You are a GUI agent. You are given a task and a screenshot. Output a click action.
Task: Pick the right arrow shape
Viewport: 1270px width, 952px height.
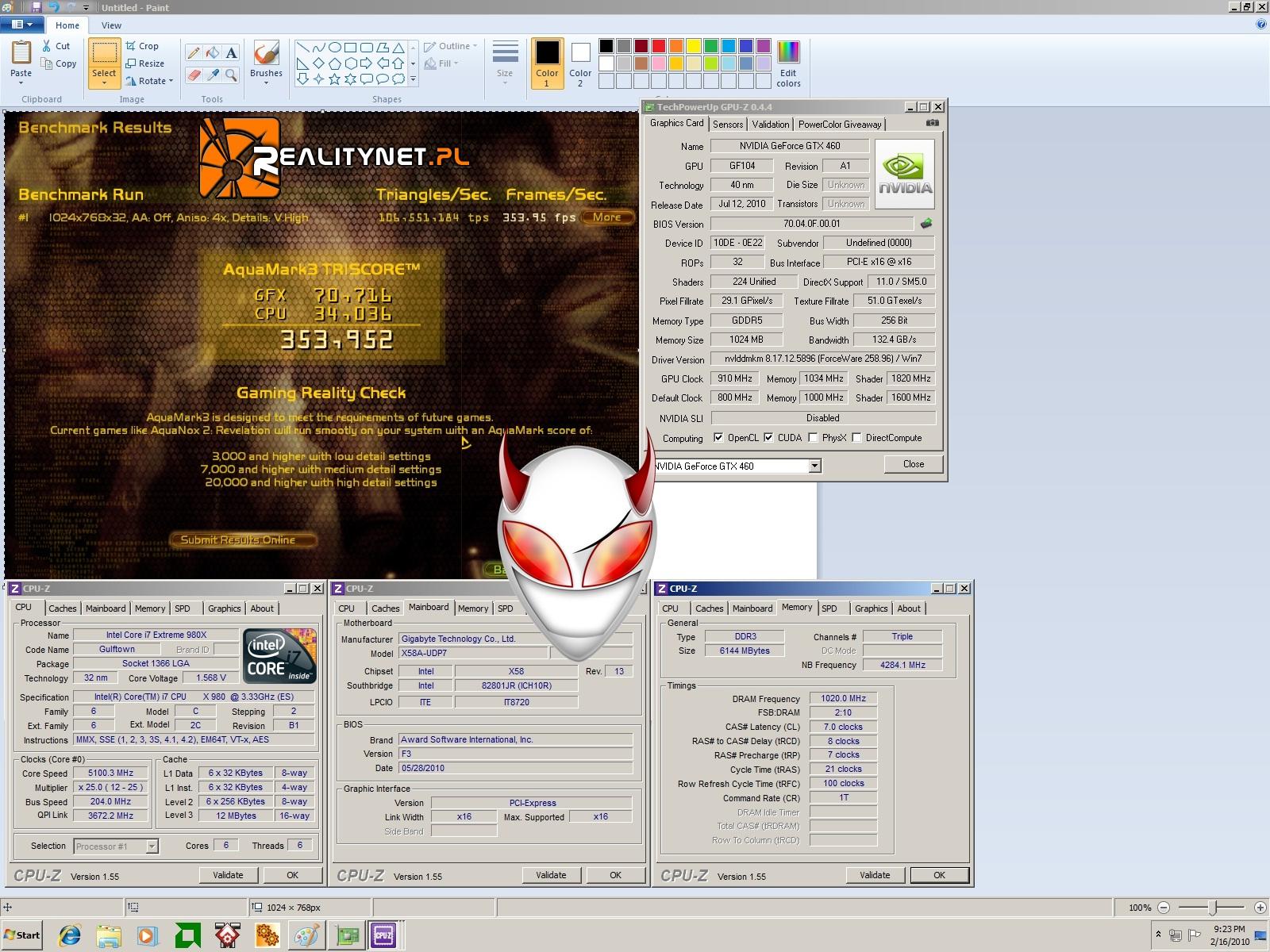(x=366, y=63)
